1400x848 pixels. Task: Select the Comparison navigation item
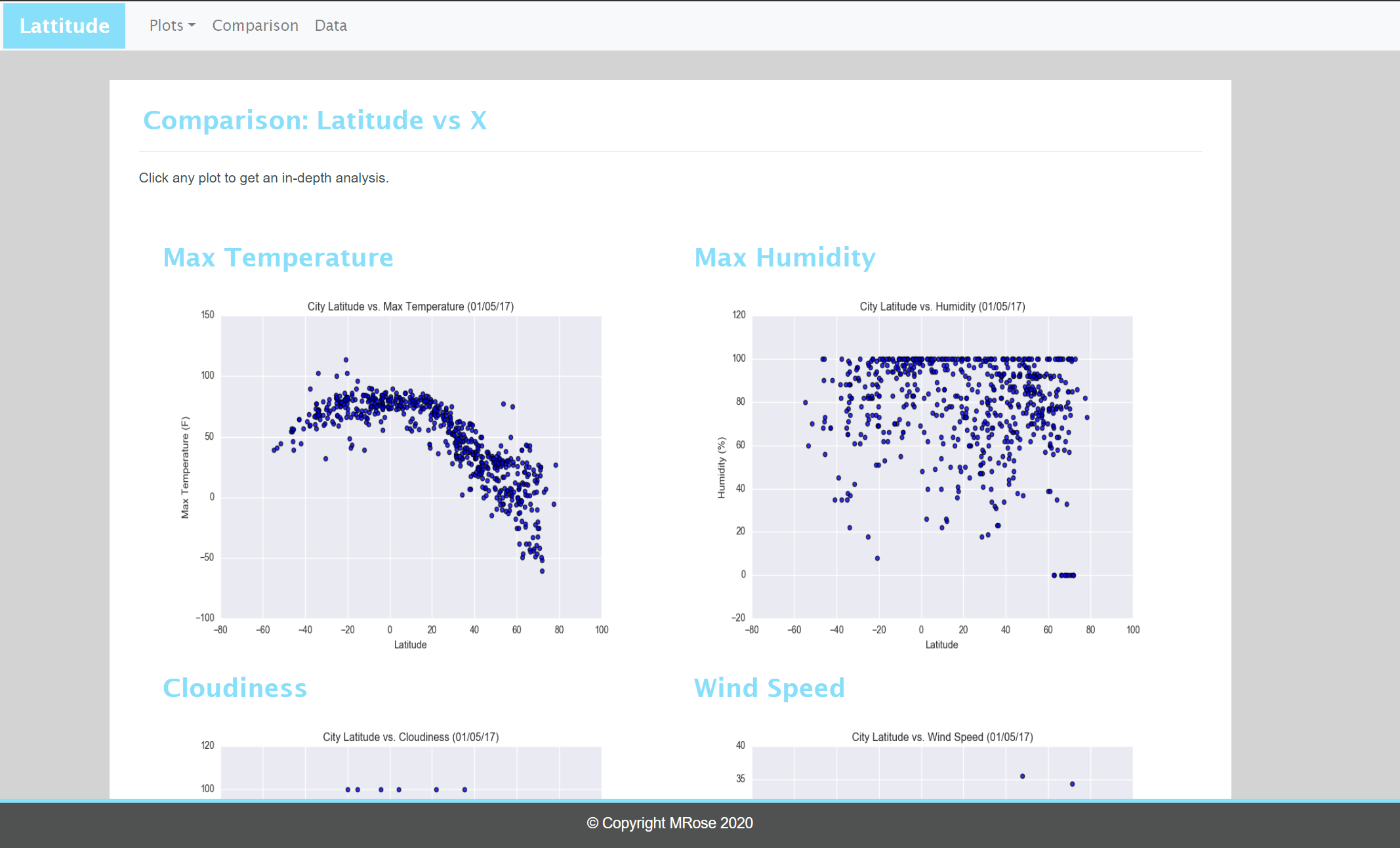[x=255, y=26]
